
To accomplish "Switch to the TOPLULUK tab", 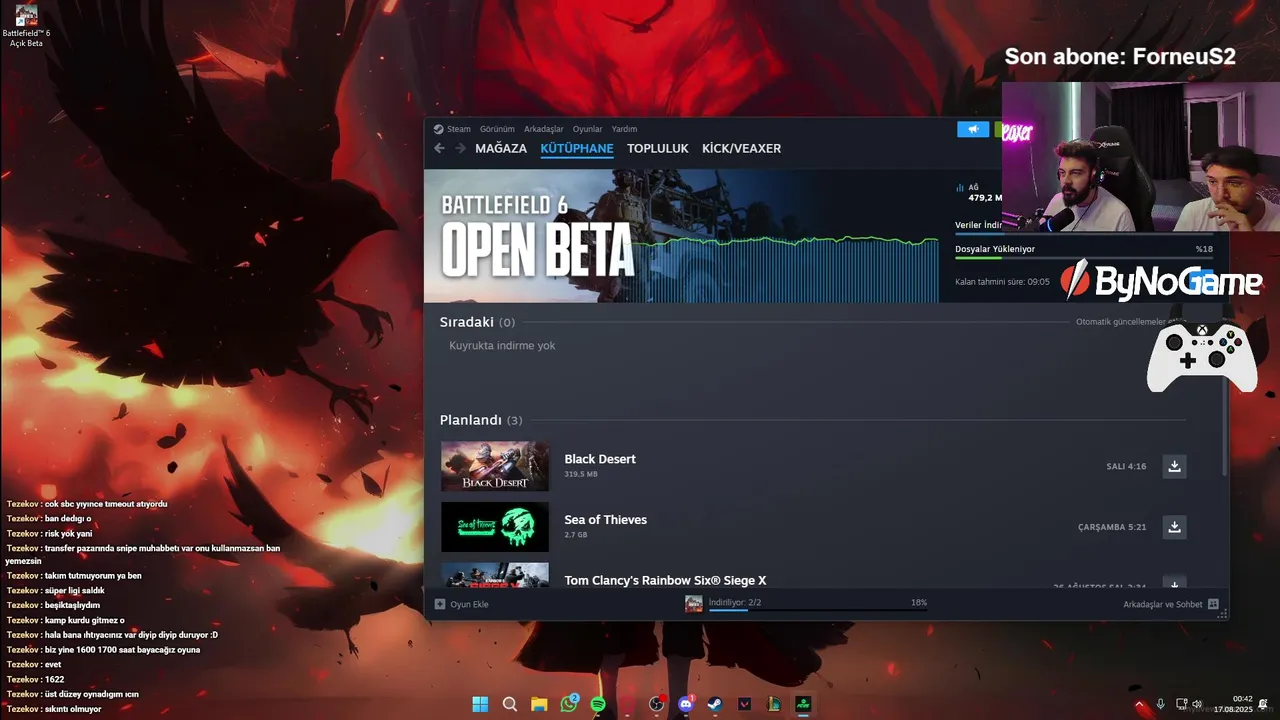I will pos(658,148).
